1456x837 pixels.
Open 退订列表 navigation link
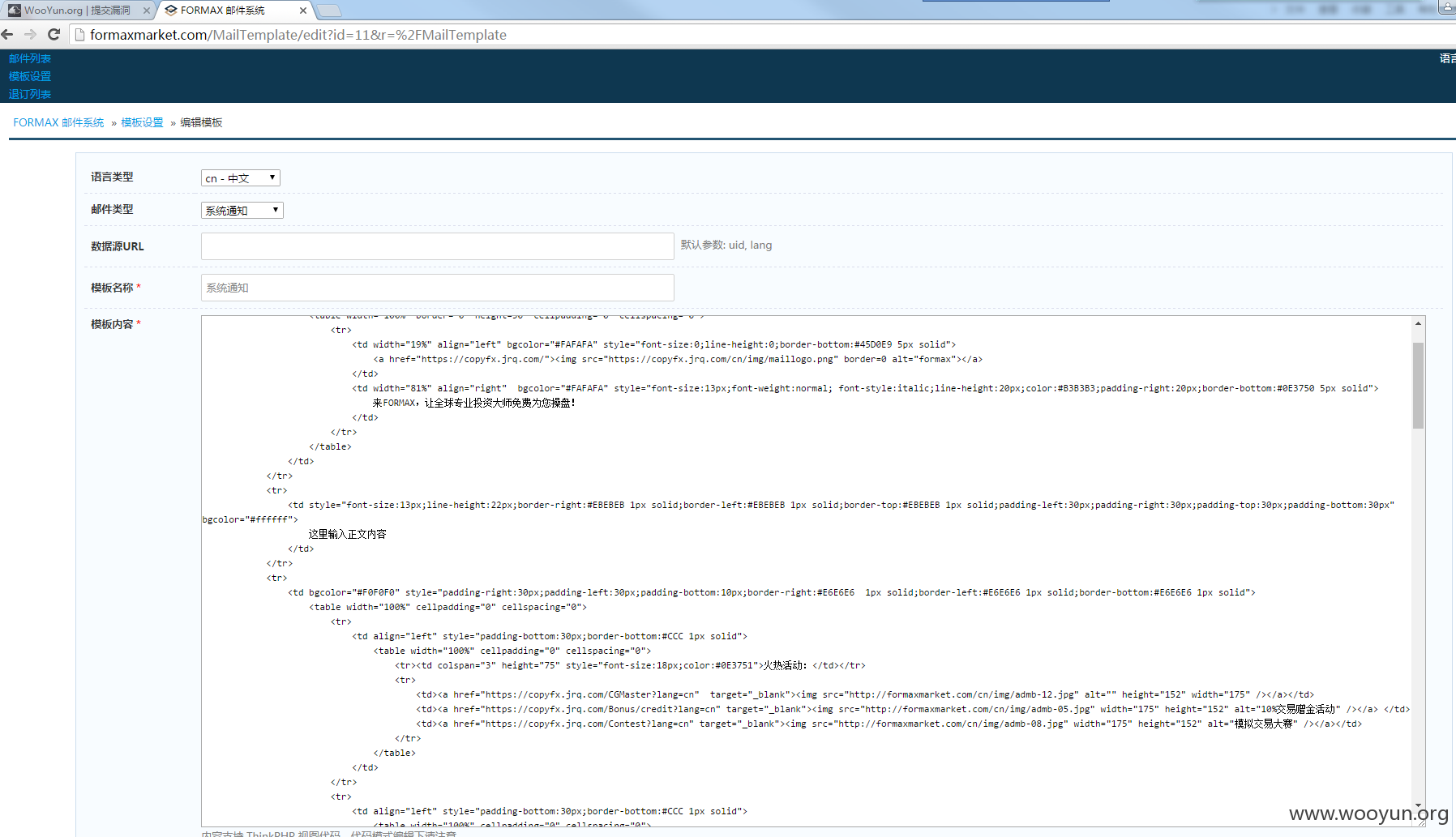[30, 94]
